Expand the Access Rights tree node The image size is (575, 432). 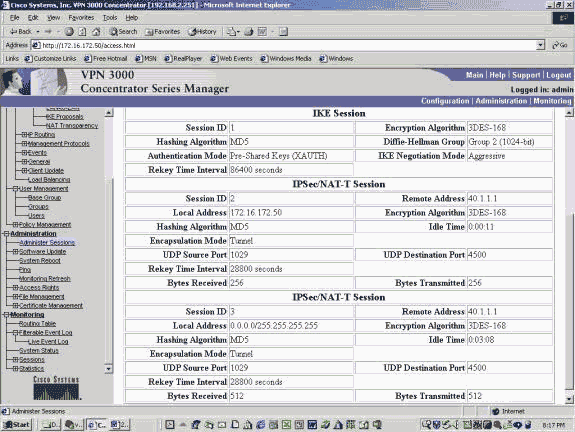click(15, 288)
